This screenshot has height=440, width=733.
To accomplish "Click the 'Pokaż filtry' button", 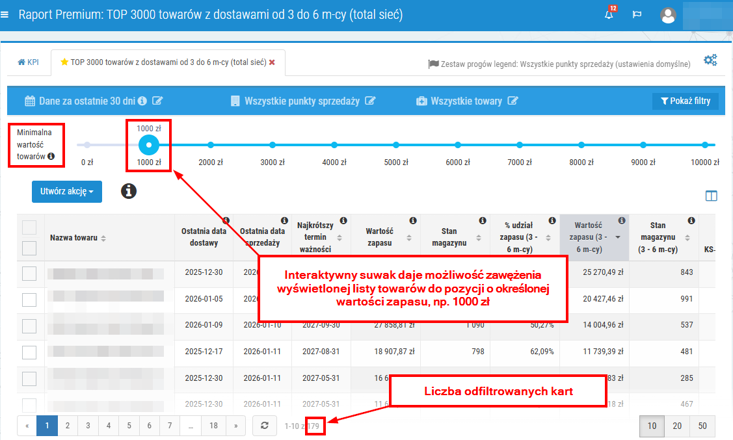I will [x=684, y=101].
